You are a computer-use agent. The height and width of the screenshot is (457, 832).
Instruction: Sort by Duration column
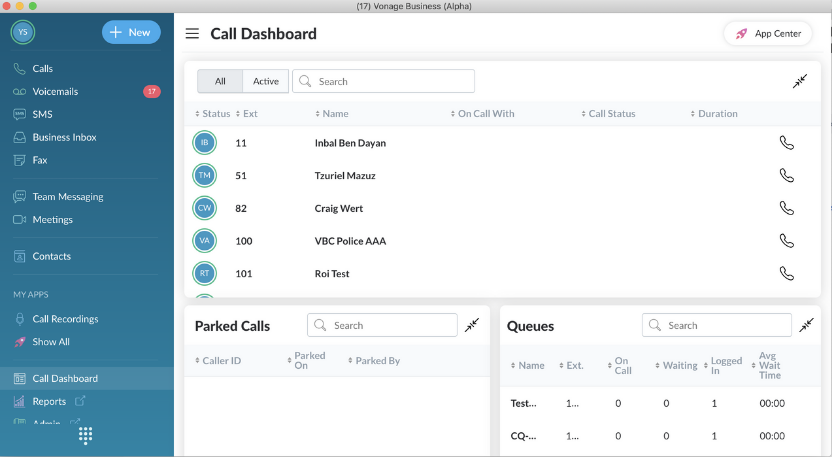click(714, 114)
